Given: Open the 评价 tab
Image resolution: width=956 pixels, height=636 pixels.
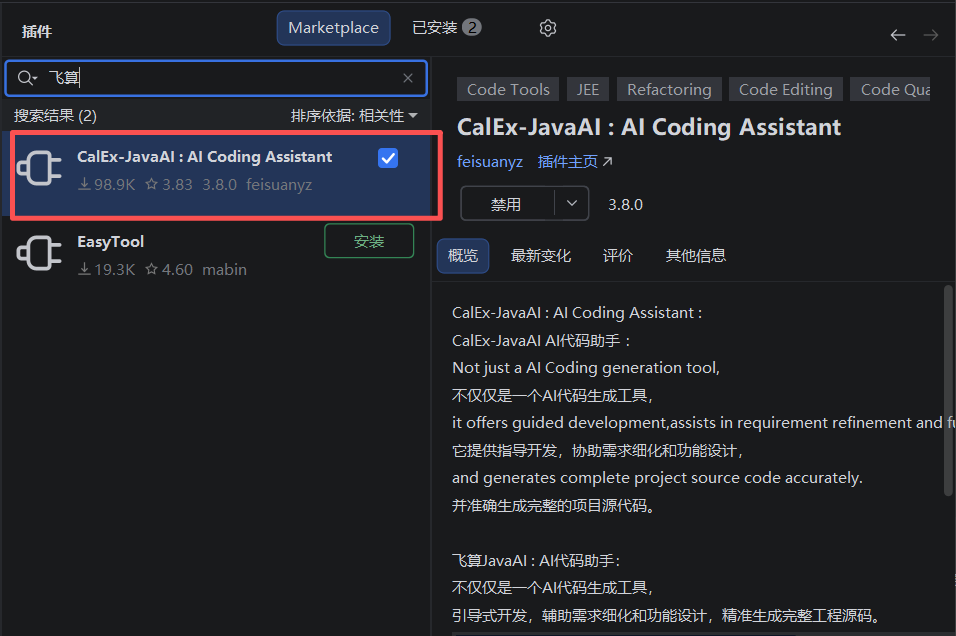Looking at the screenshot, I should [x=618, y=255].
